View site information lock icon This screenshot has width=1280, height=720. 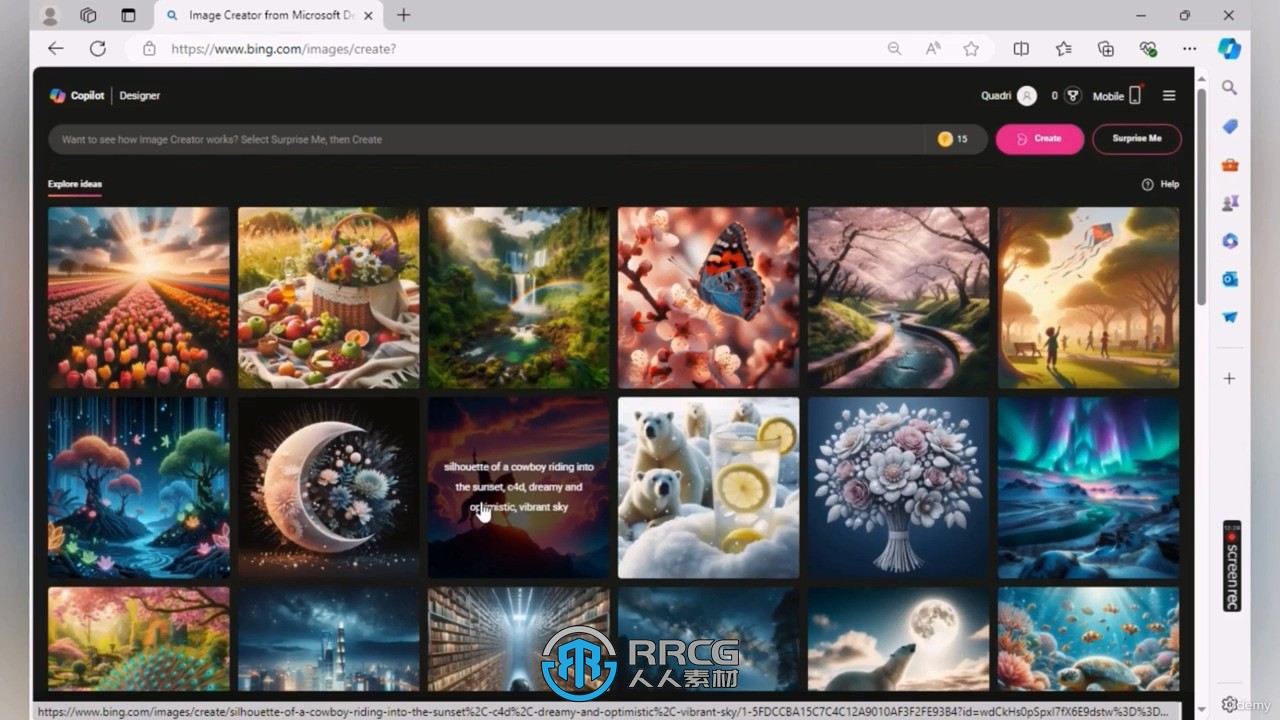tap(149, 48)
